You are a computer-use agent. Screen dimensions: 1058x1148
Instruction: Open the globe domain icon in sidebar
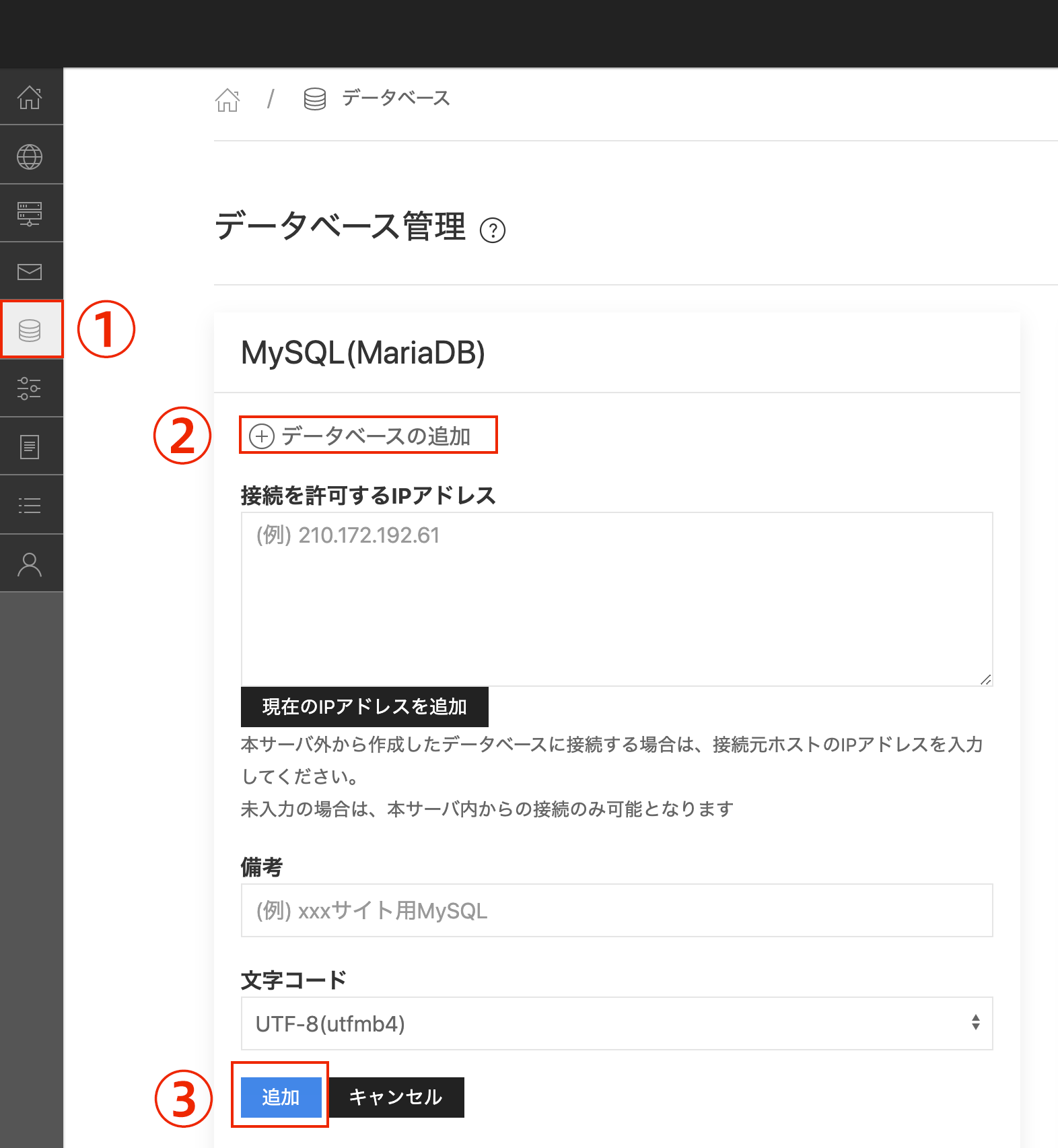[x=30, y=157]
